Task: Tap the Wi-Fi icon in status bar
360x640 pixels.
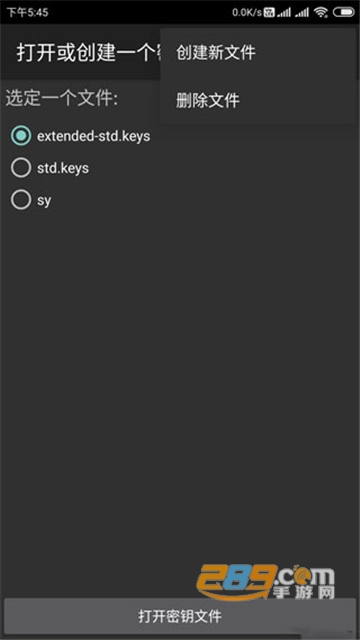Action: point(321,13)
